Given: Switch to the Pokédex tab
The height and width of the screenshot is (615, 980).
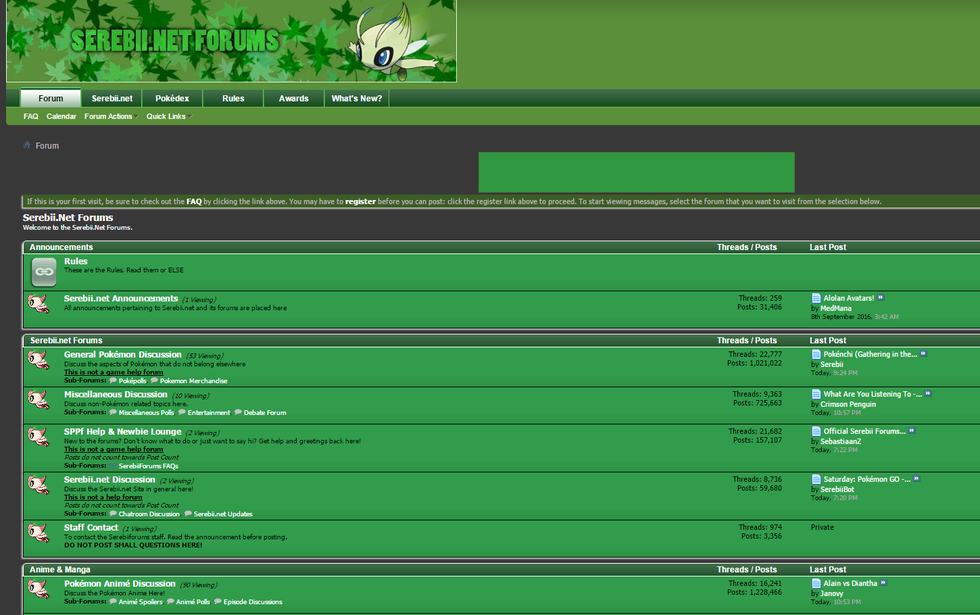Looking at the screenshot, I should pos(171,98).
